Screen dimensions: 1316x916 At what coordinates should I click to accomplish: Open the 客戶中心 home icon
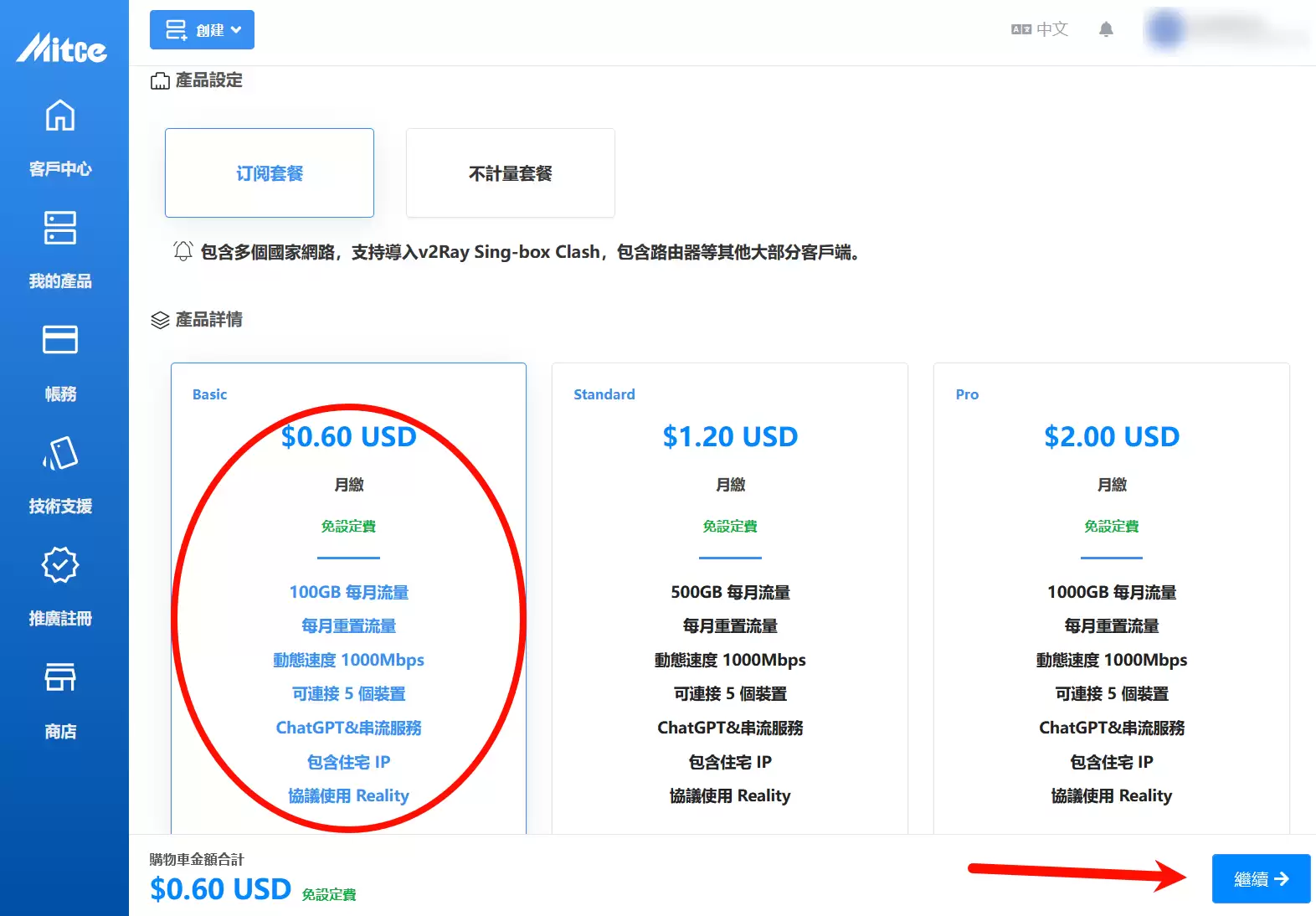tap(60, 116)
